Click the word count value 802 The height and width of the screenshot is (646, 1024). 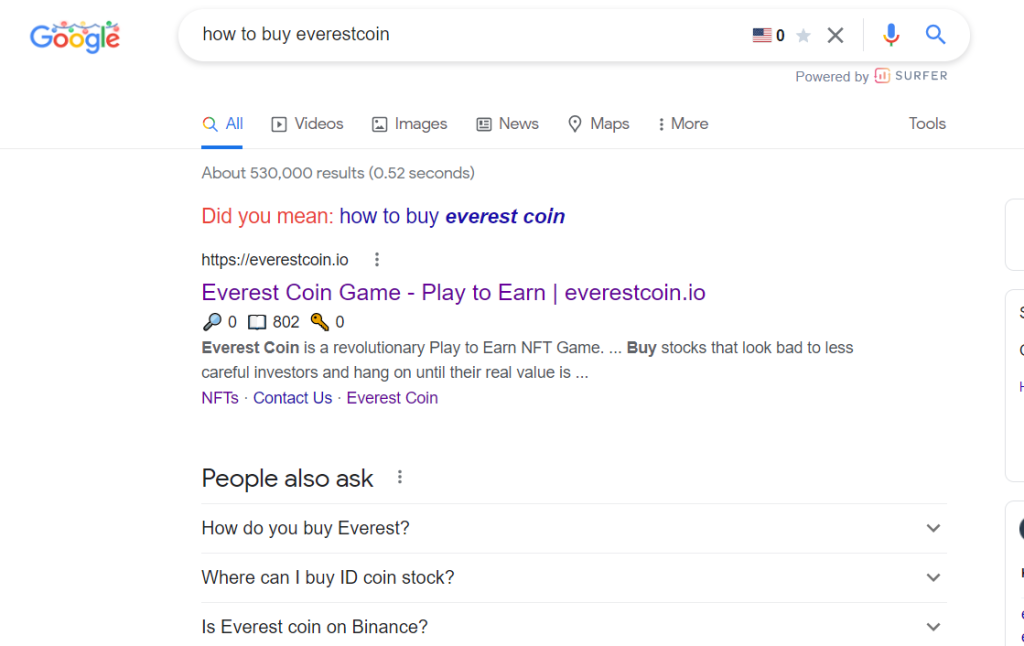[x=286, y=322]
